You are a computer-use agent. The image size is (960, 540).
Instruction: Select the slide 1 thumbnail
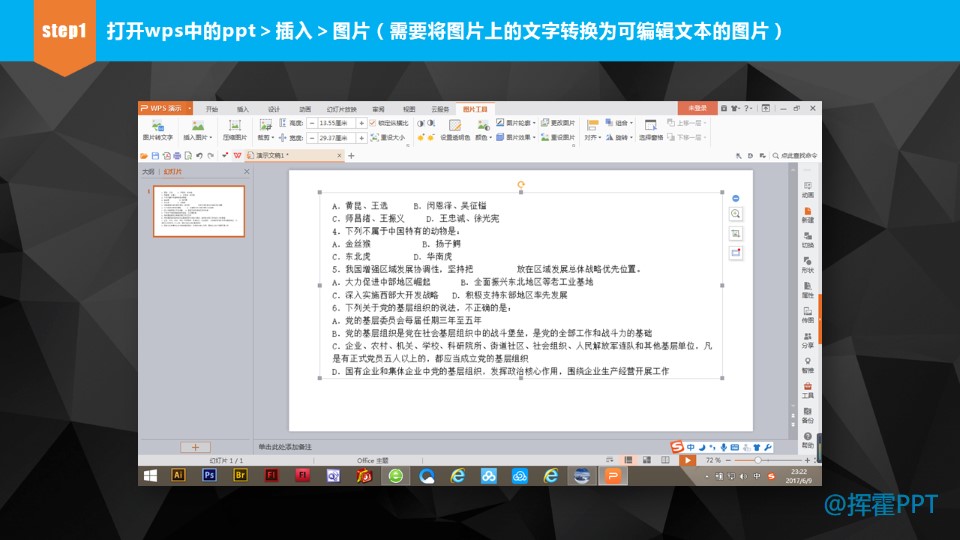tap(198, 211)
